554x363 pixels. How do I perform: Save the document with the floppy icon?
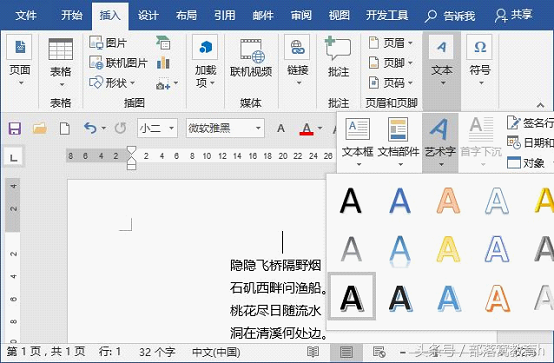tap(14, 128)
